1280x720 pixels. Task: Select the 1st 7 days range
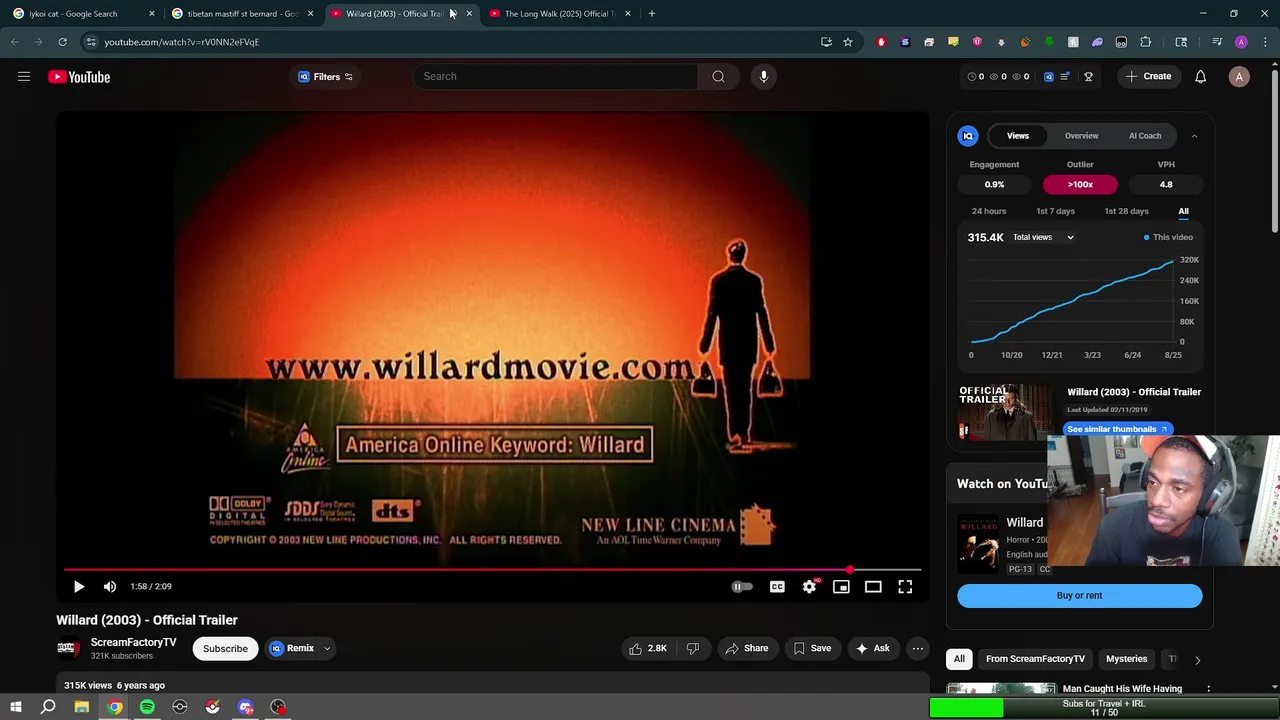click(1055, 211)
